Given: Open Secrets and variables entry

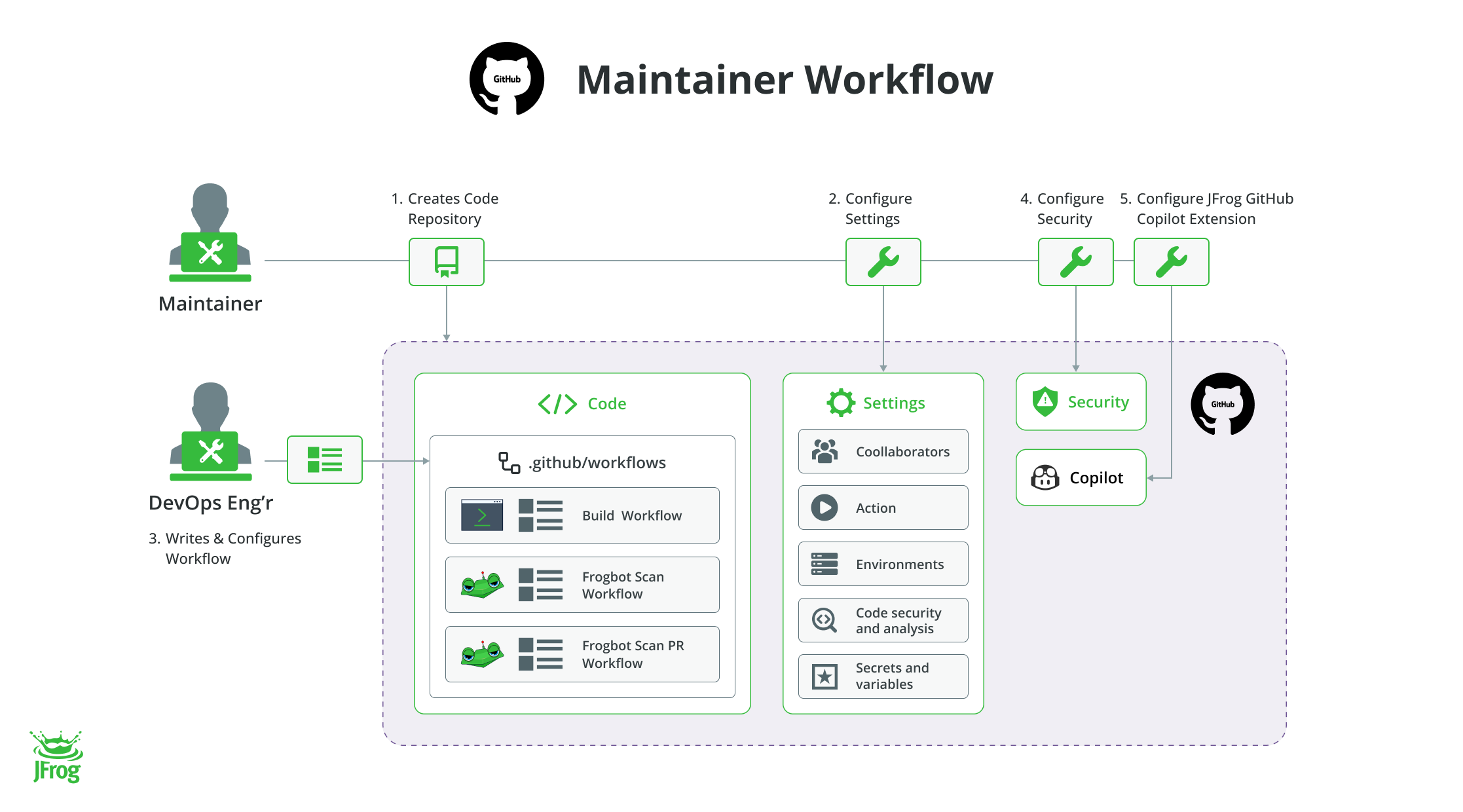Looking at the screenshot, I should click(883, 676).
